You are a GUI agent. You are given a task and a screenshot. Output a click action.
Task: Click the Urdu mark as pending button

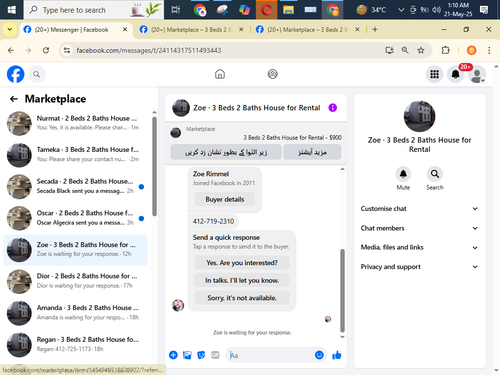click(x=226, y=152)
